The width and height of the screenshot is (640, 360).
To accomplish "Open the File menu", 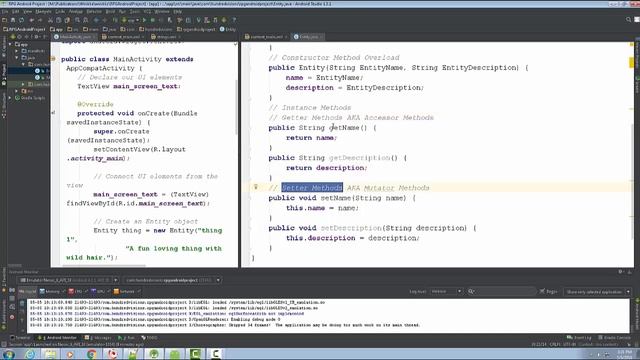I will pyautogui.click(x=4, y=11).
